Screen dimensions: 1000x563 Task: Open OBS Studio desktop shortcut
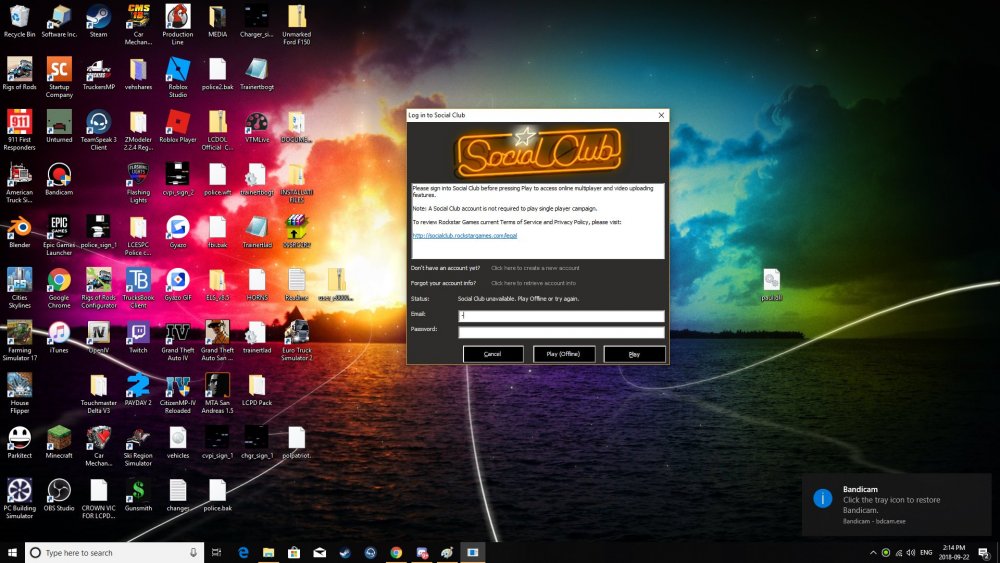(x=59, y=495)
